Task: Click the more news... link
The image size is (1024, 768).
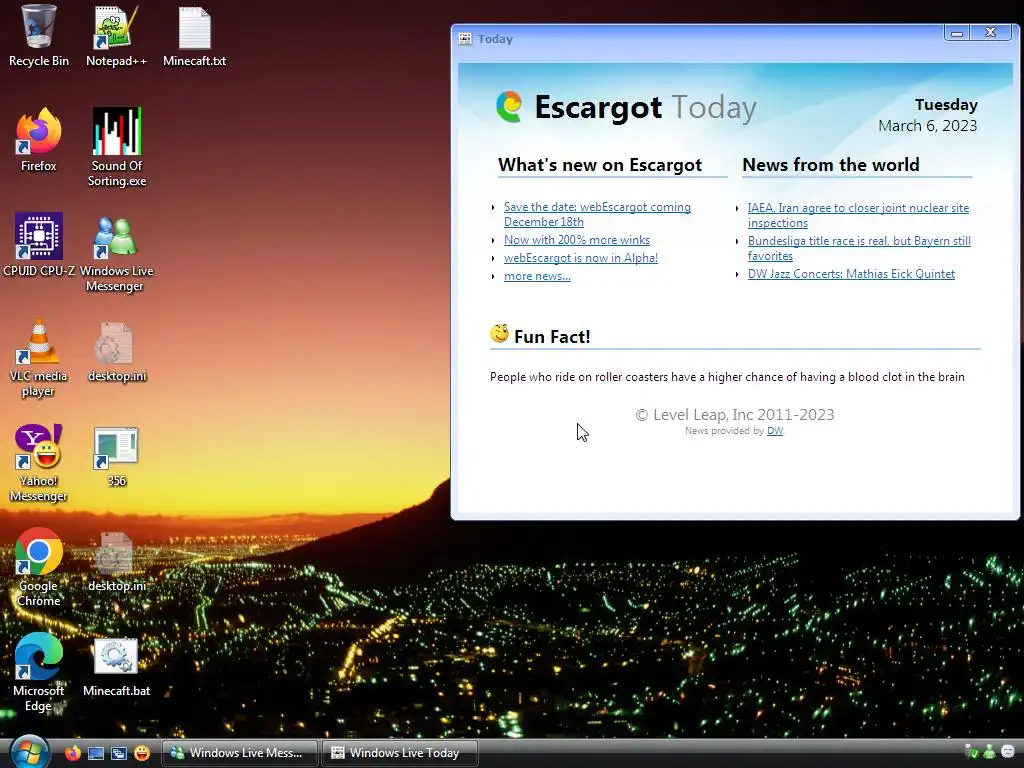Action: click(x=537, y=276)
